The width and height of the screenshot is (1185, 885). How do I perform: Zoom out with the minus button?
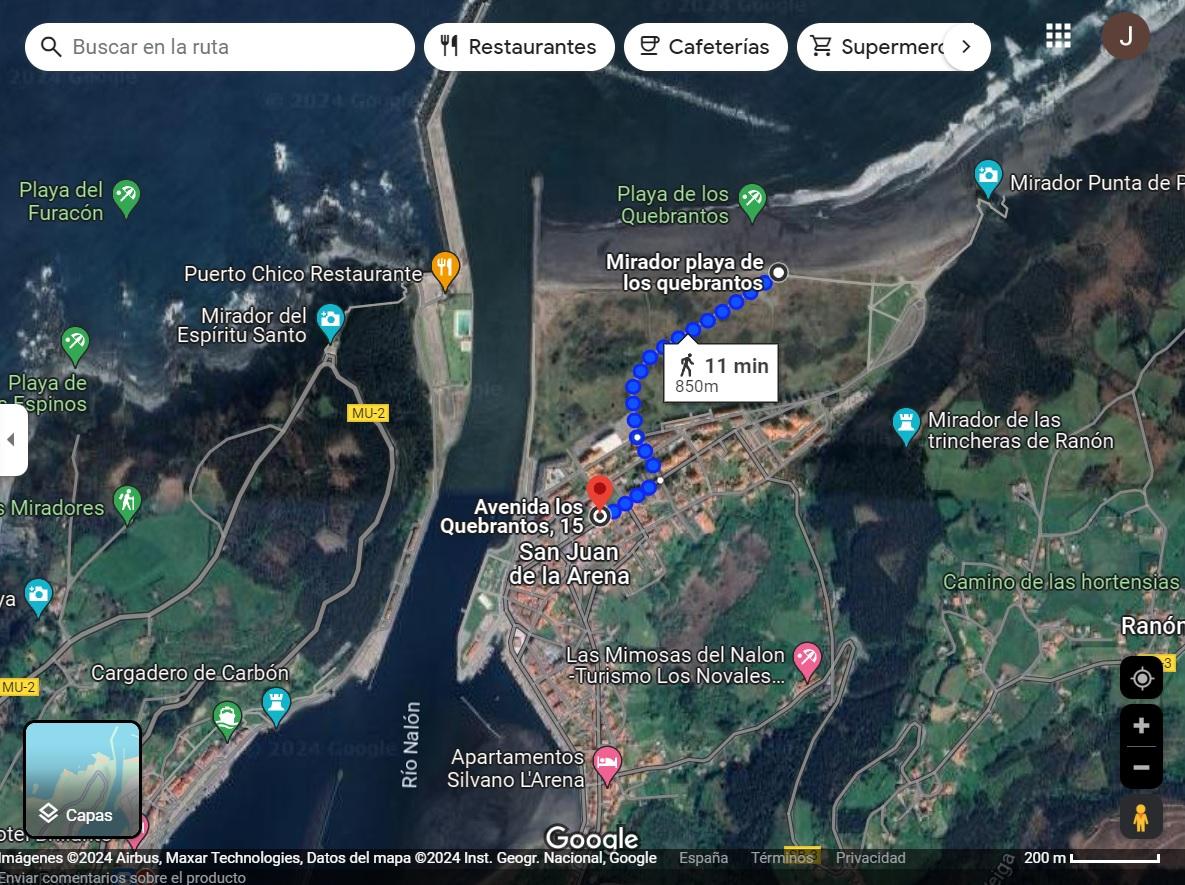[x=1141, y=768]
